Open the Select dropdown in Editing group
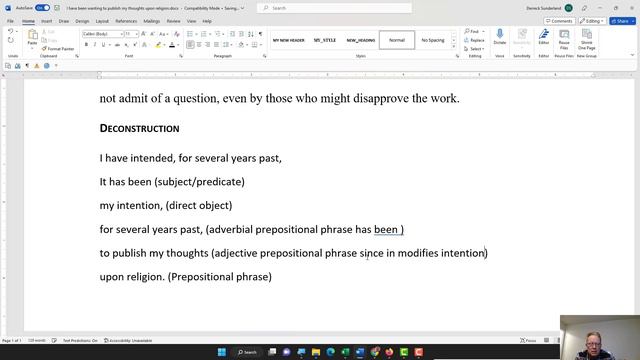The height and width of the screenshot is (360, 640). pos(474,49)
